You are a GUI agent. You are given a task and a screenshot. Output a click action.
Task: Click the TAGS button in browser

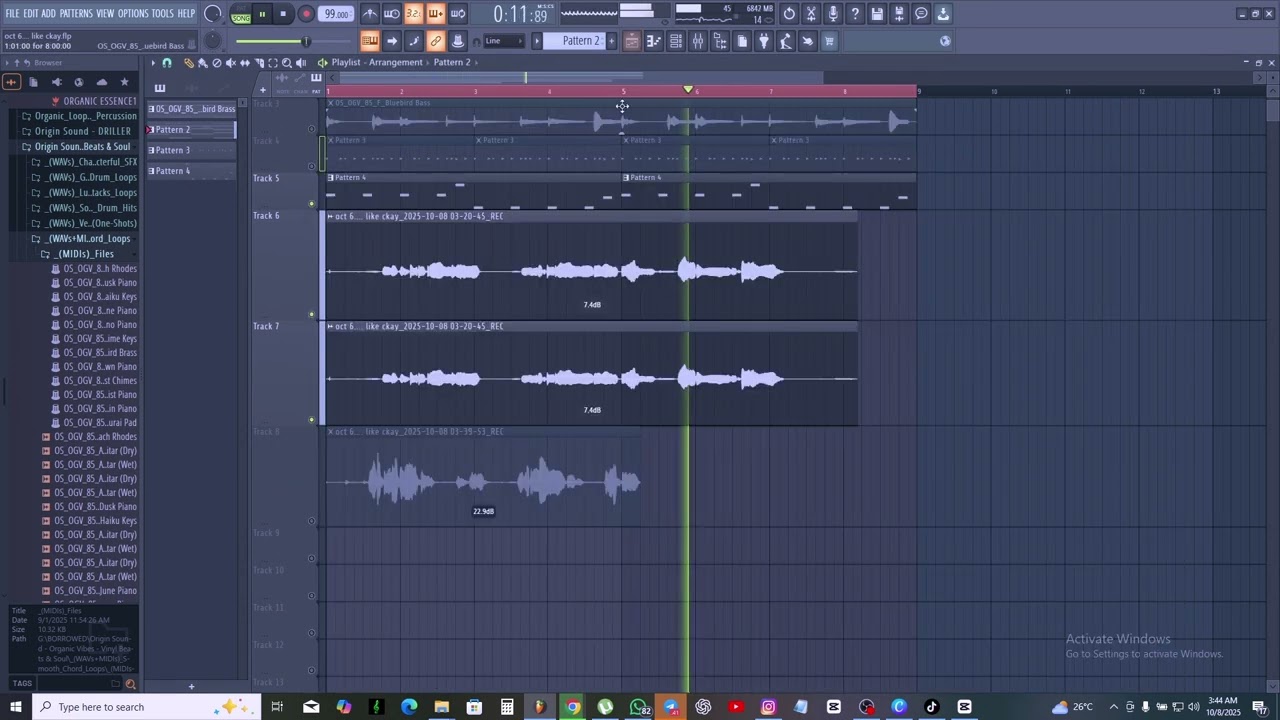point(22,684)
